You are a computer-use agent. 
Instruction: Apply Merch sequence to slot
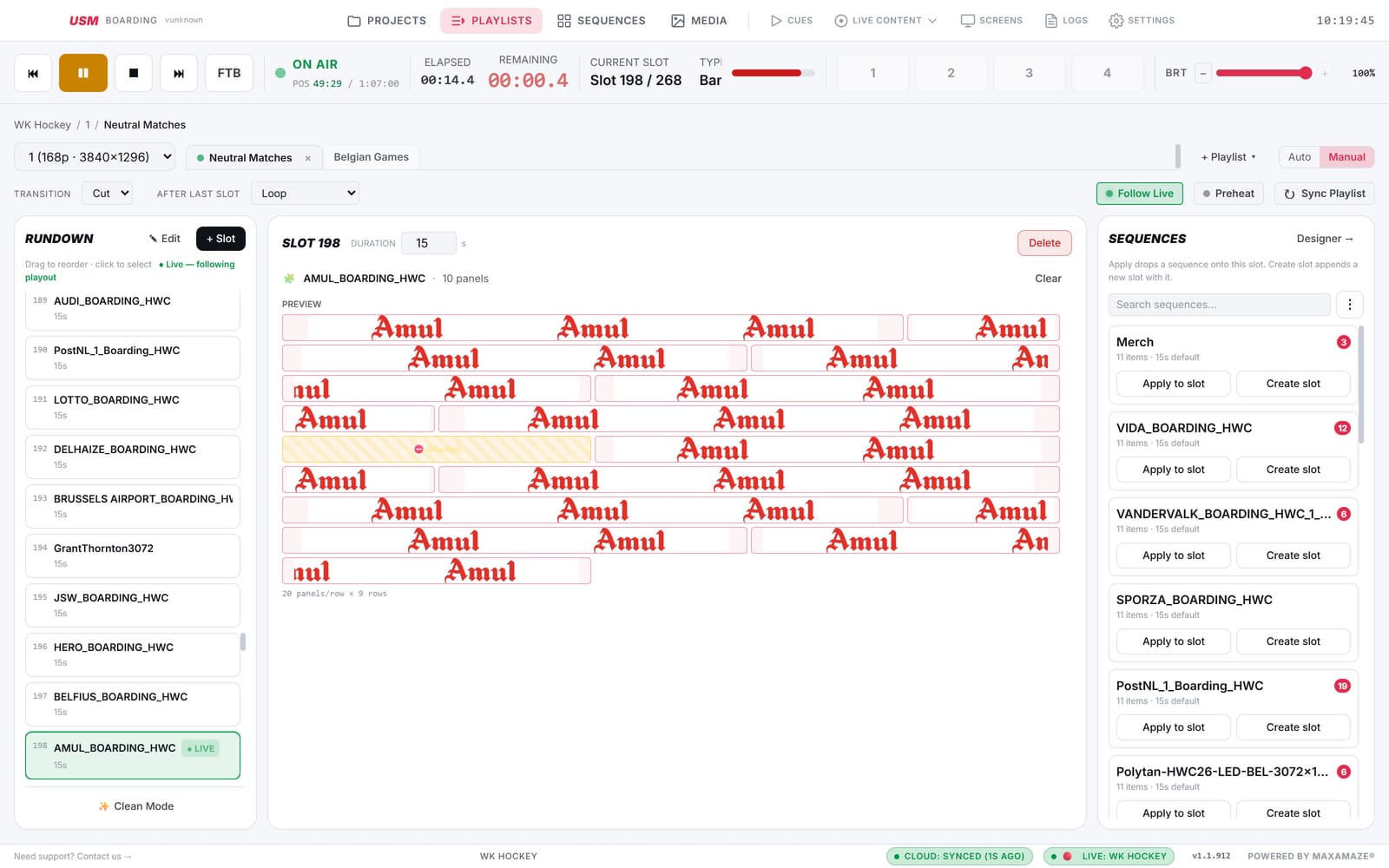[1174, 384]
